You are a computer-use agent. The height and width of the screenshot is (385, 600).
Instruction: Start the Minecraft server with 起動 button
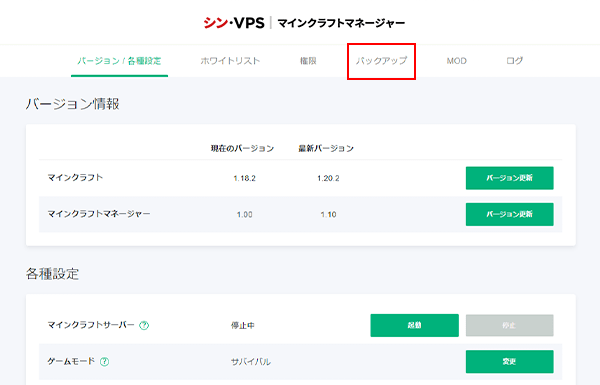pyautogui.click(x=414, y=325)
